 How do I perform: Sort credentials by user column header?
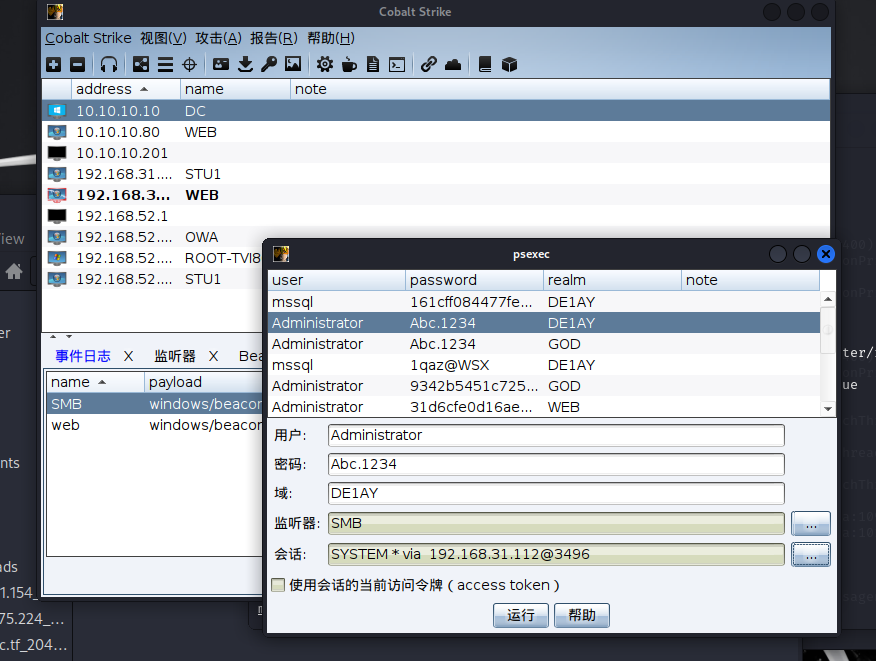pos(337,280)
